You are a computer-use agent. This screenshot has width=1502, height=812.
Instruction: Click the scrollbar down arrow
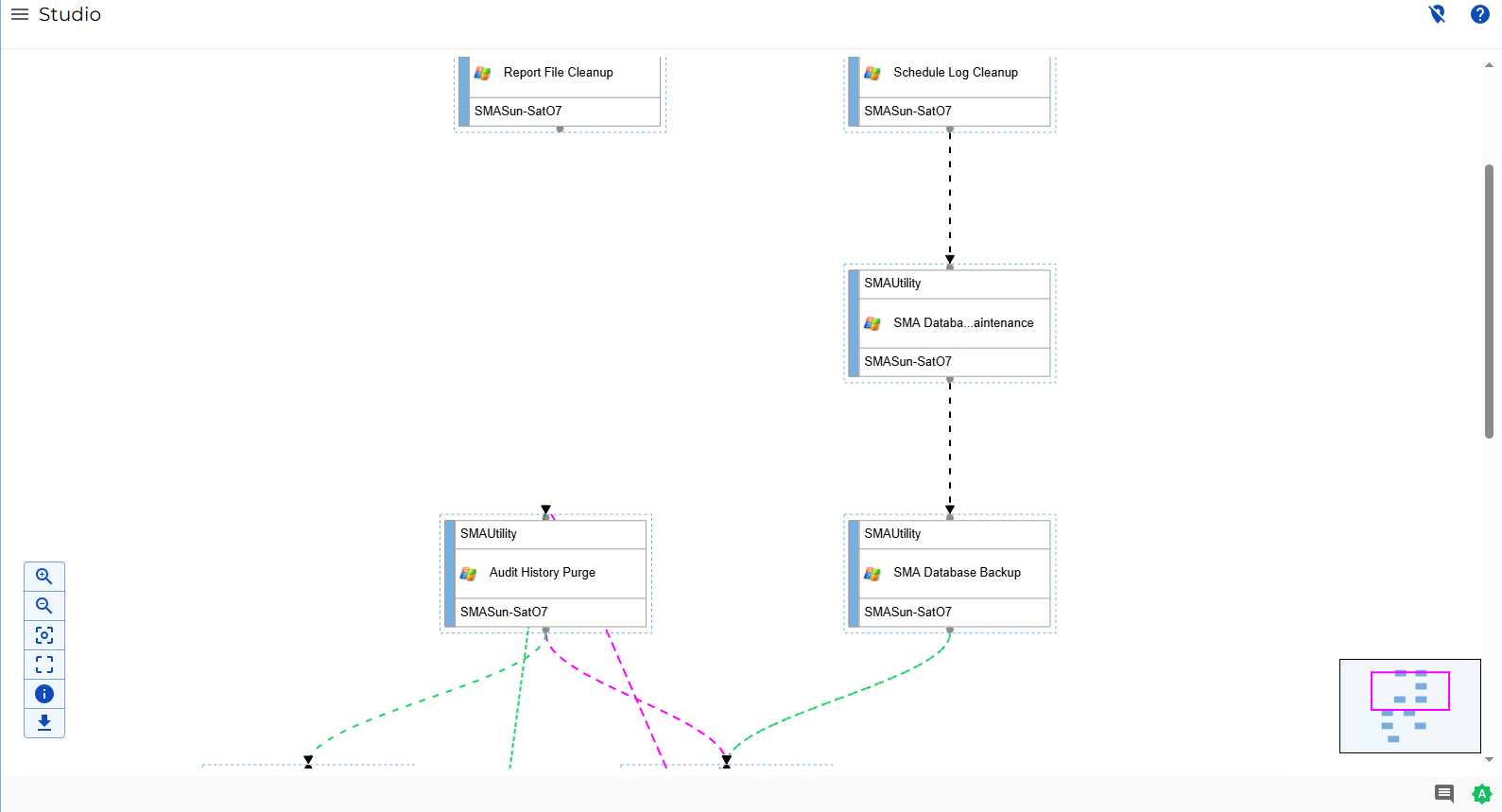tap(1489, 759)
